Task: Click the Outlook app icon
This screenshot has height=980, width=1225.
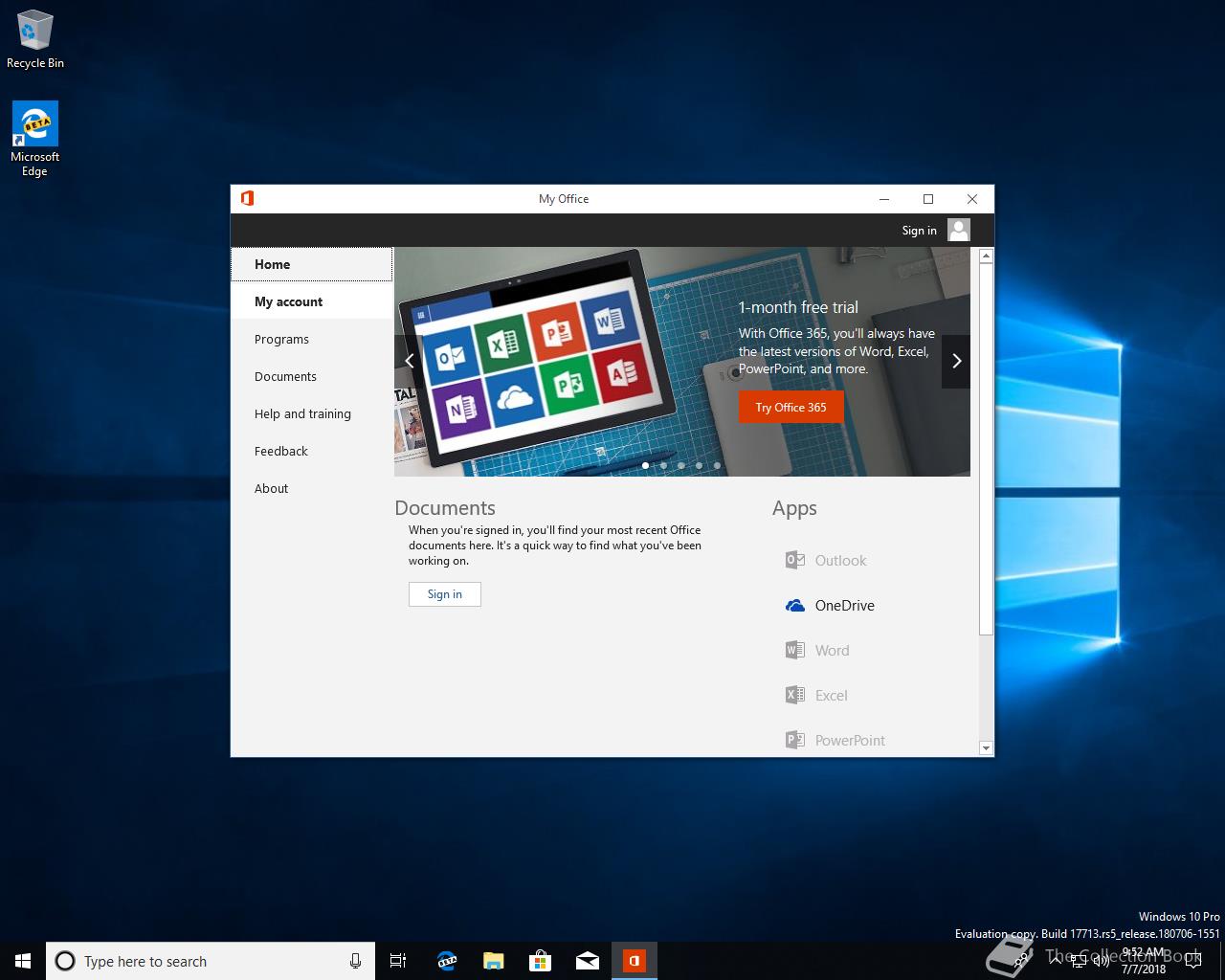Action: tap(794, 560)
